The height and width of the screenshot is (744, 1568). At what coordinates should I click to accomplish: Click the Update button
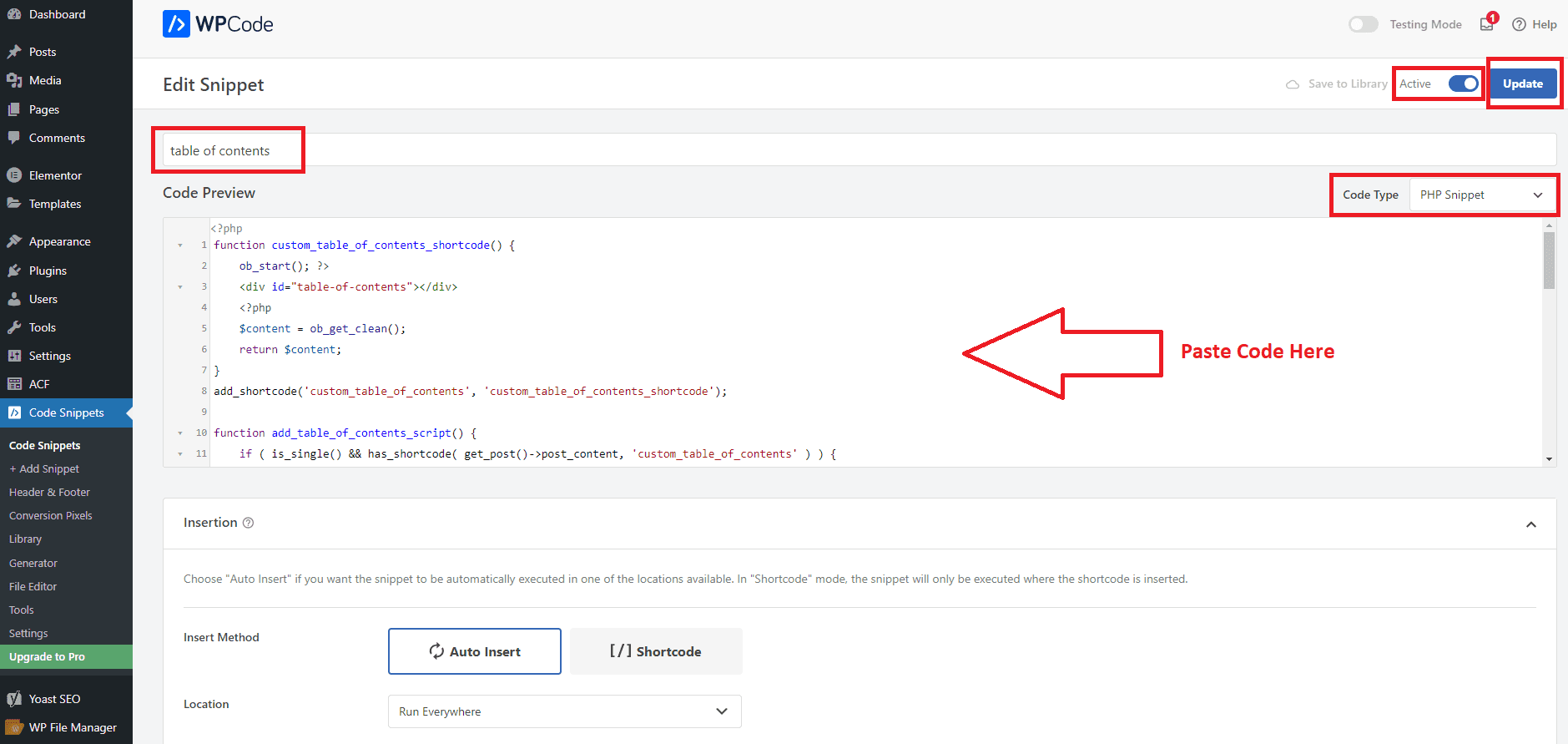pyautogui.click(x=1523, y=84)
